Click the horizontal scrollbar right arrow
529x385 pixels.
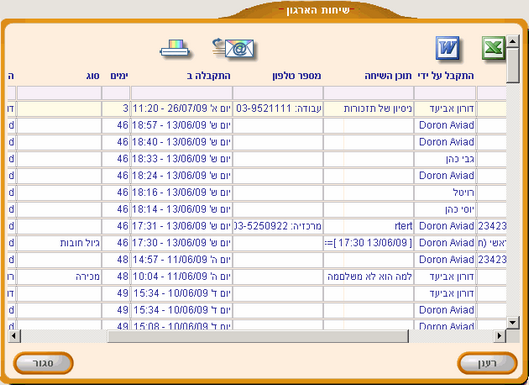point(500,336)
